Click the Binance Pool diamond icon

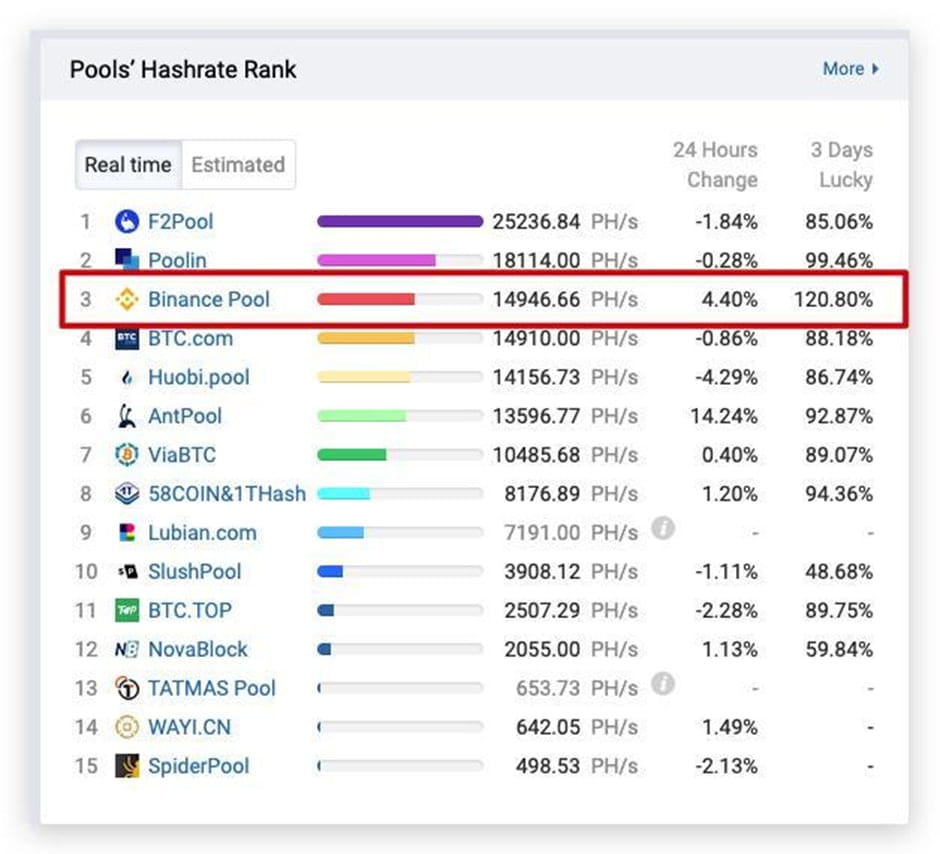pyautogui.click(x=127, y=300)
